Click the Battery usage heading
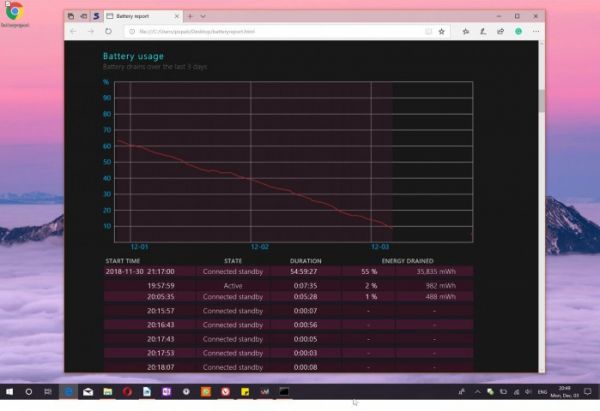This screenshot has width=600, height=411. (133, 56)
